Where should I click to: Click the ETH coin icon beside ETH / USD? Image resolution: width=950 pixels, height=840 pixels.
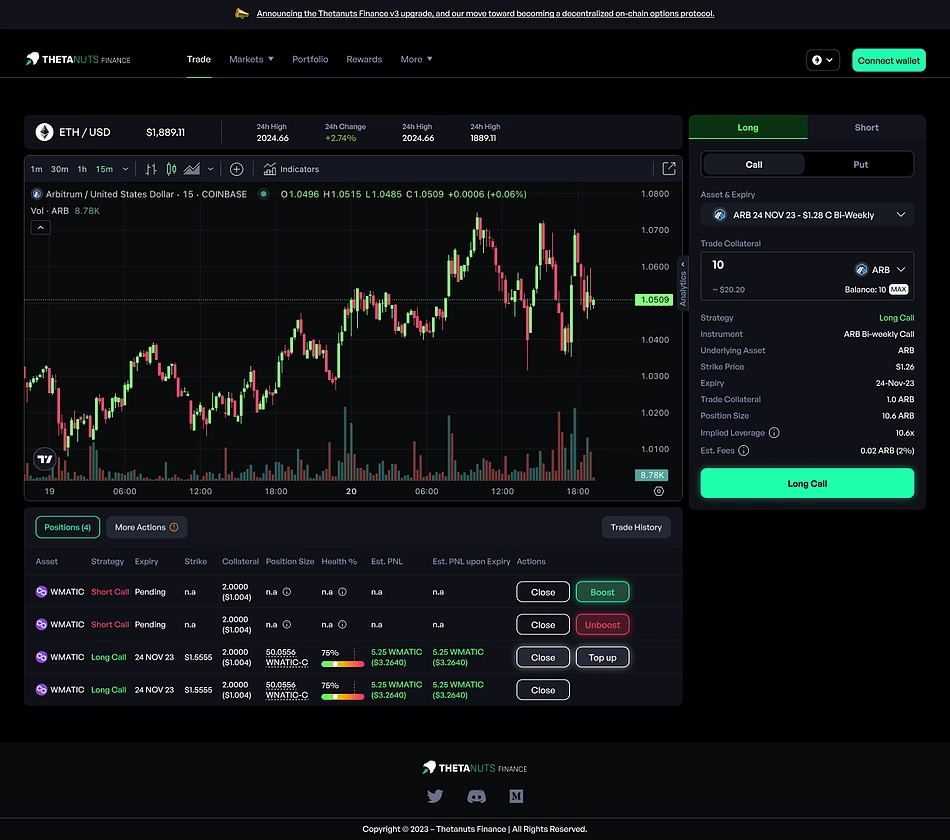point(44,132)
